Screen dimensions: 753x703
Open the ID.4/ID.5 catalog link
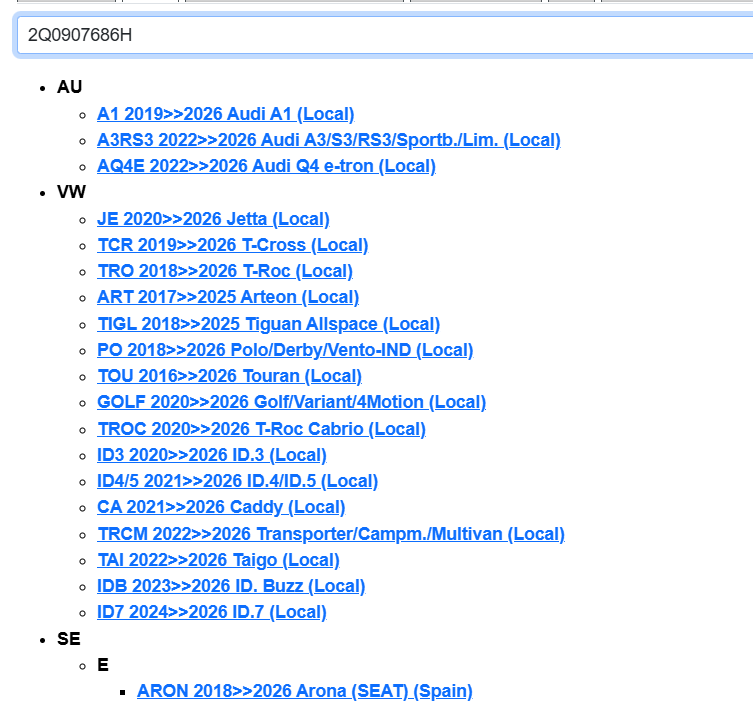tap(237, 481)
